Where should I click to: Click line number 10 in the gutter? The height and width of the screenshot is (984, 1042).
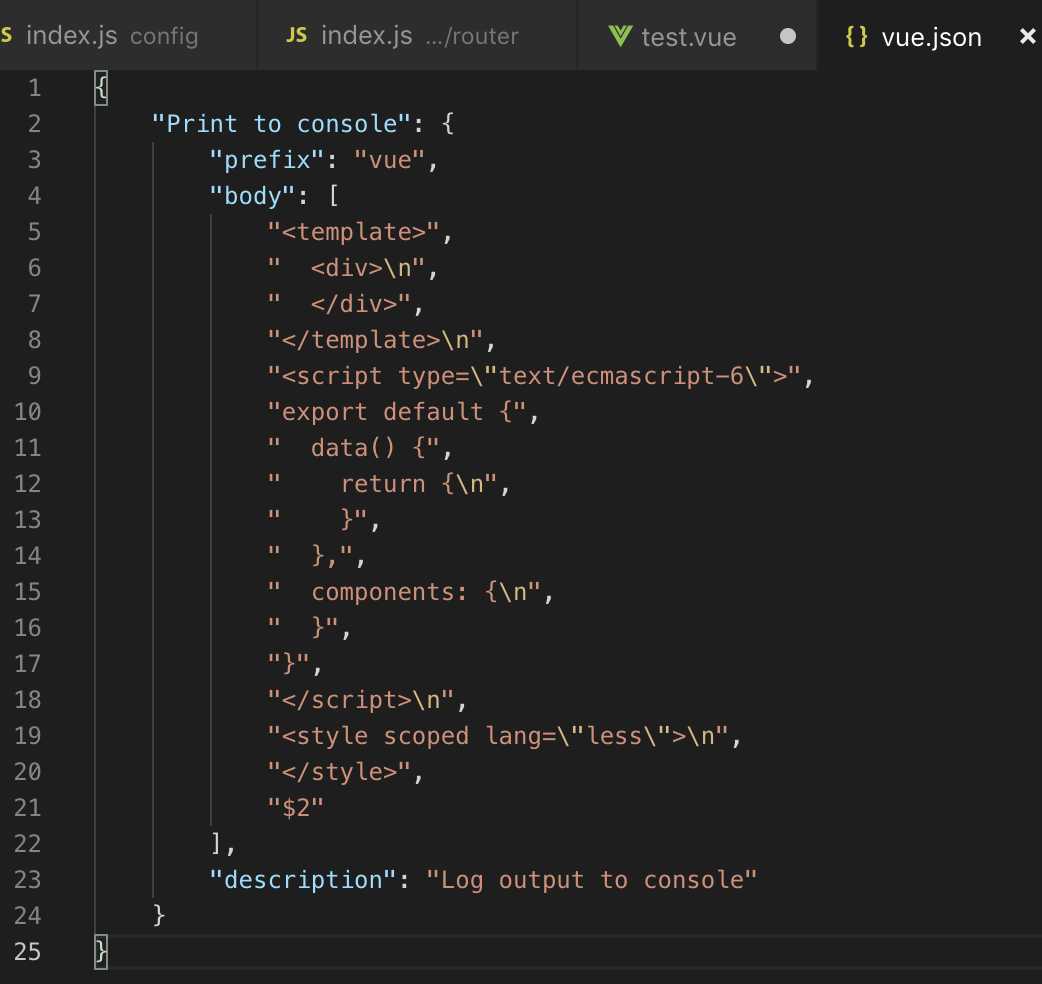tap(28, 411)
